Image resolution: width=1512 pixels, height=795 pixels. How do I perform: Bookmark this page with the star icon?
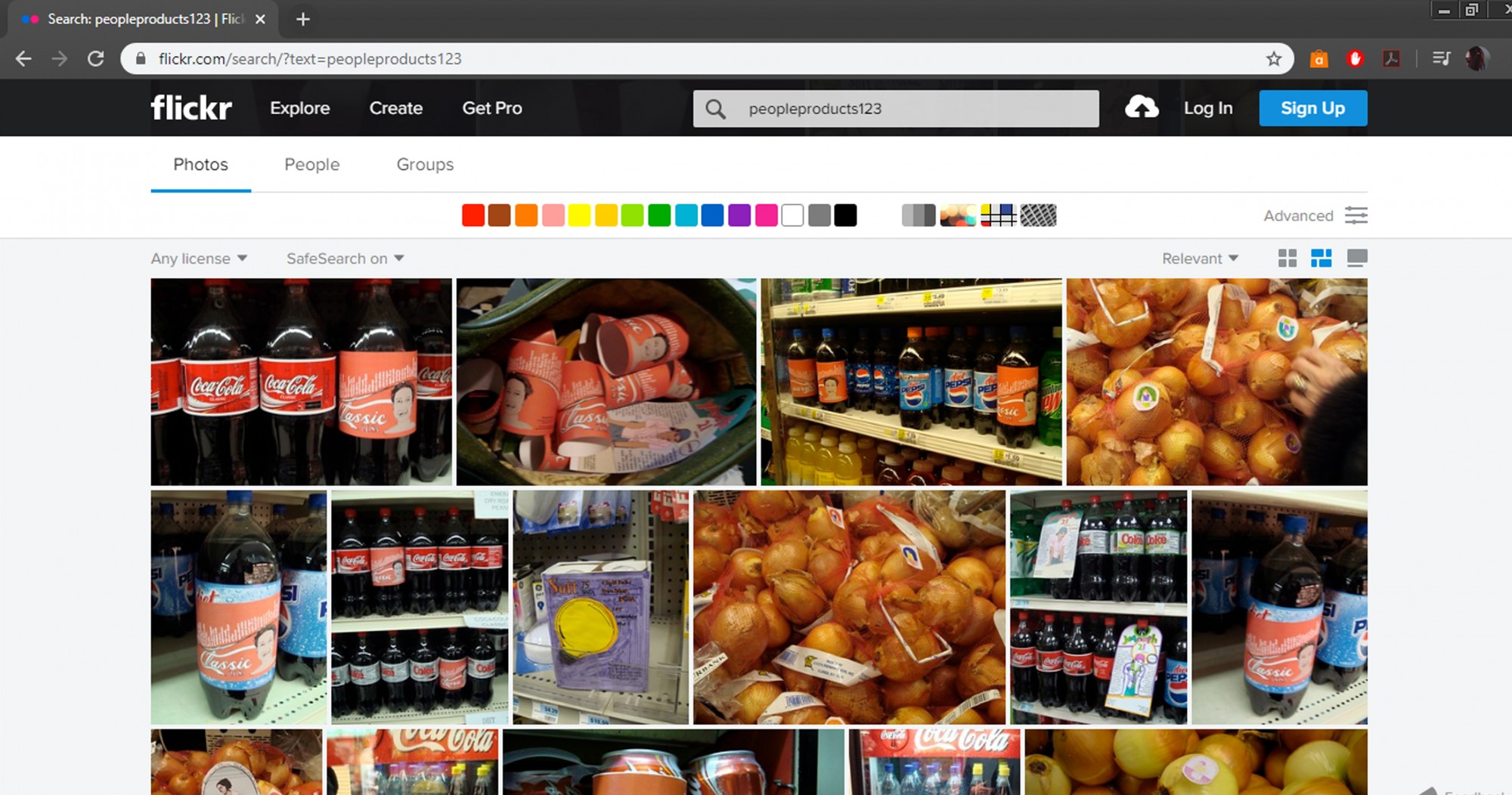[1274, 59]
